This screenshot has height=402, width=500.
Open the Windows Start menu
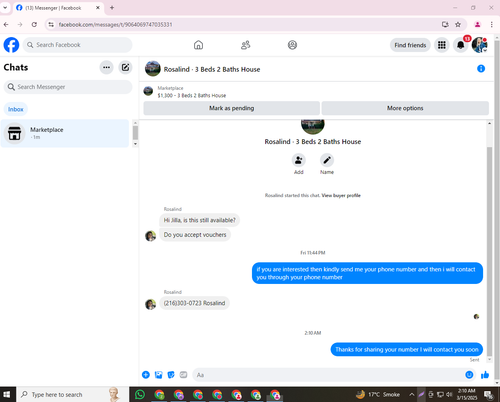tap(6, 394)
